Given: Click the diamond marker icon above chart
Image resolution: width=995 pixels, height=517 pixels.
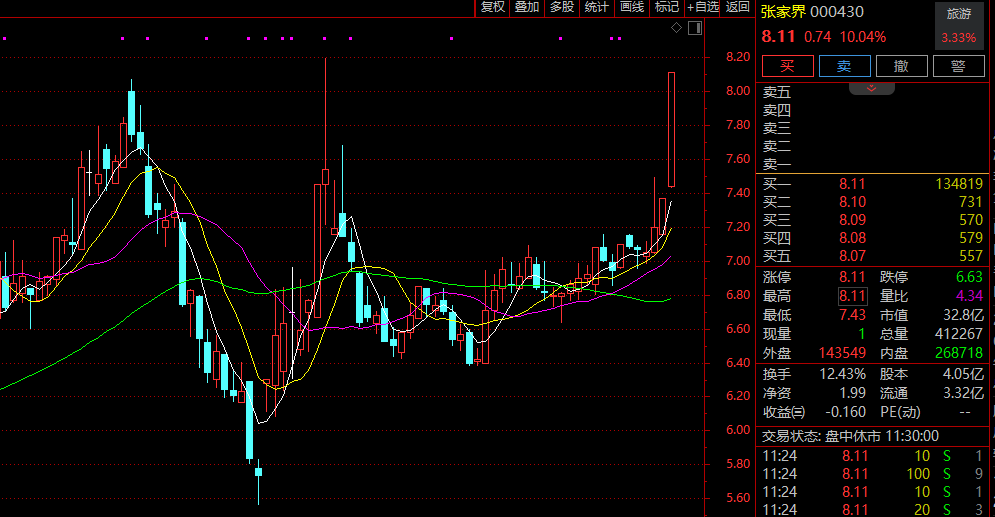Looking at the screenshot, I should point(676,27).
